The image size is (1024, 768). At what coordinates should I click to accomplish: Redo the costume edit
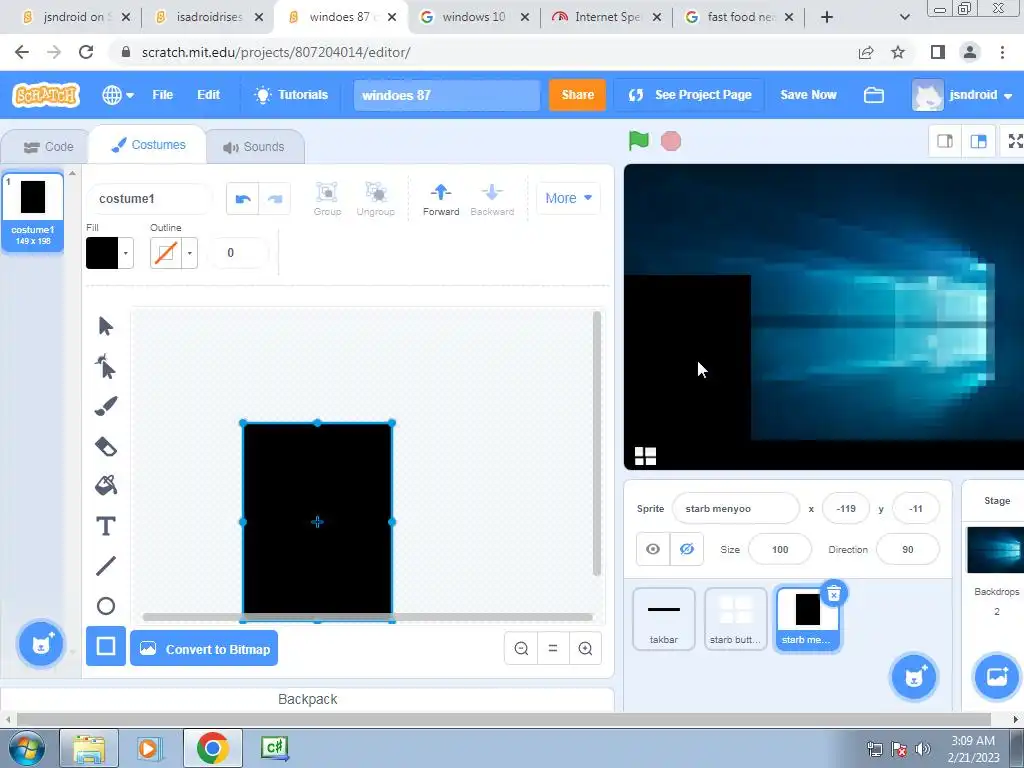274,199
